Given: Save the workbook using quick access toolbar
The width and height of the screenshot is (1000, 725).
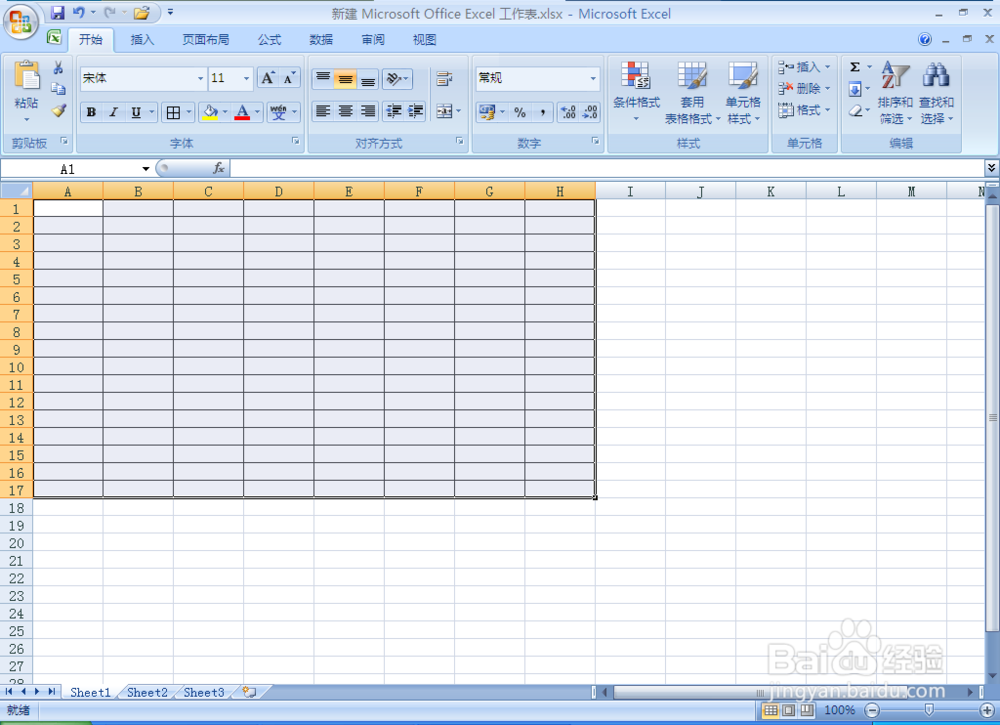Looking at the screenshot, I should click(57, 12).
